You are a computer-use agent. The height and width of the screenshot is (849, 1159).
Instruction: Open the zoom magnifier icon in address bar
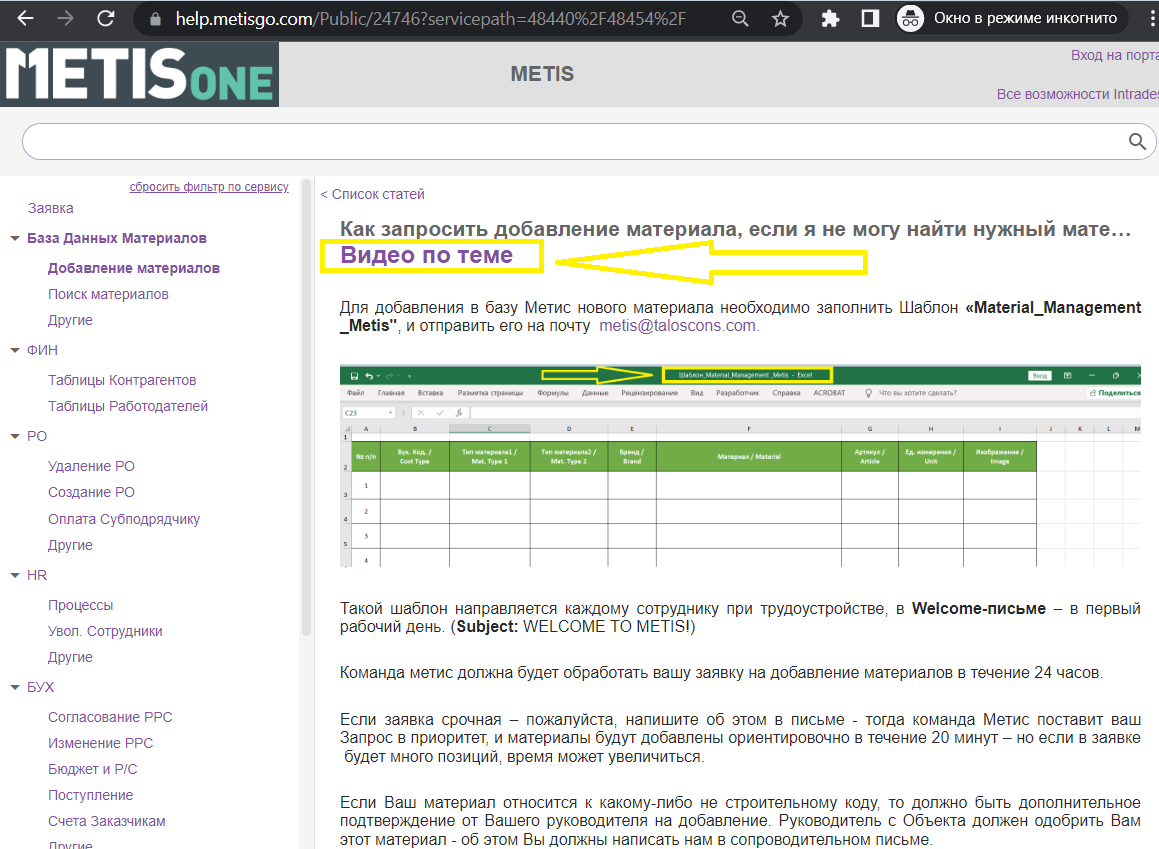click(x=740, y=18)
